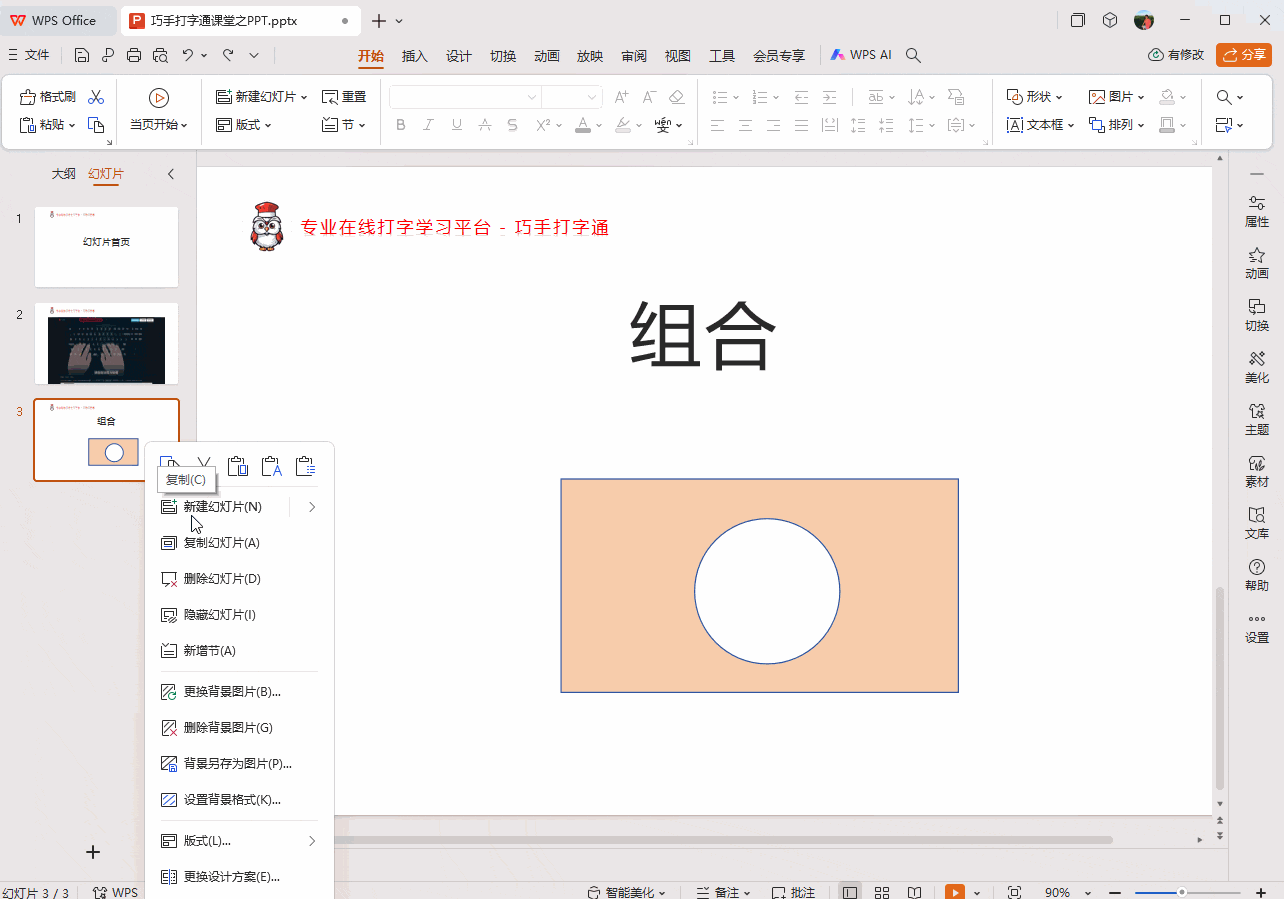Open the 帮助 help sidebar icon
This screenshot has width=1284, height=899.
[x=1257, y=576]
